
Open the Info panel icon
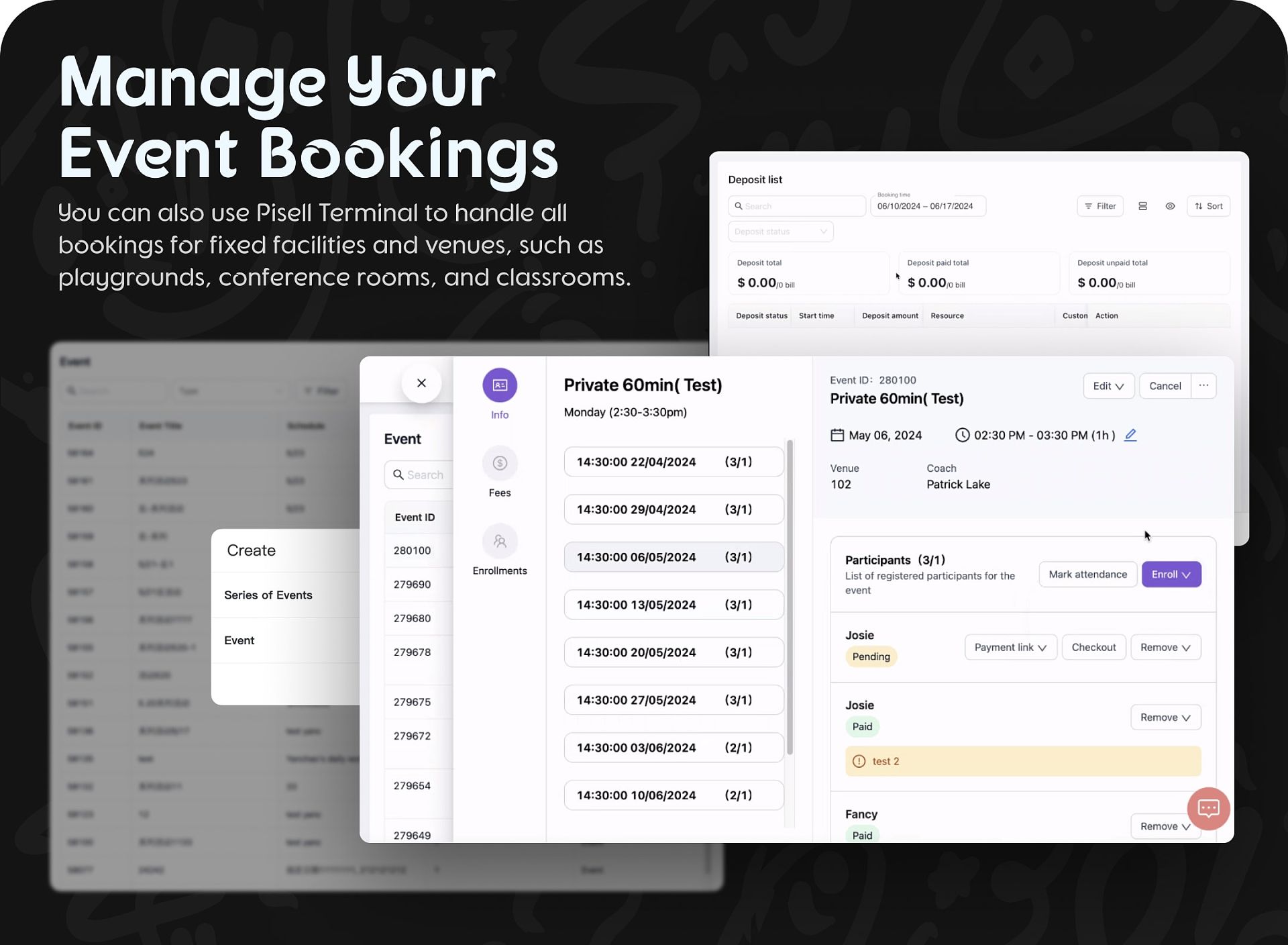pyautogui.click(x=500, y=385)
